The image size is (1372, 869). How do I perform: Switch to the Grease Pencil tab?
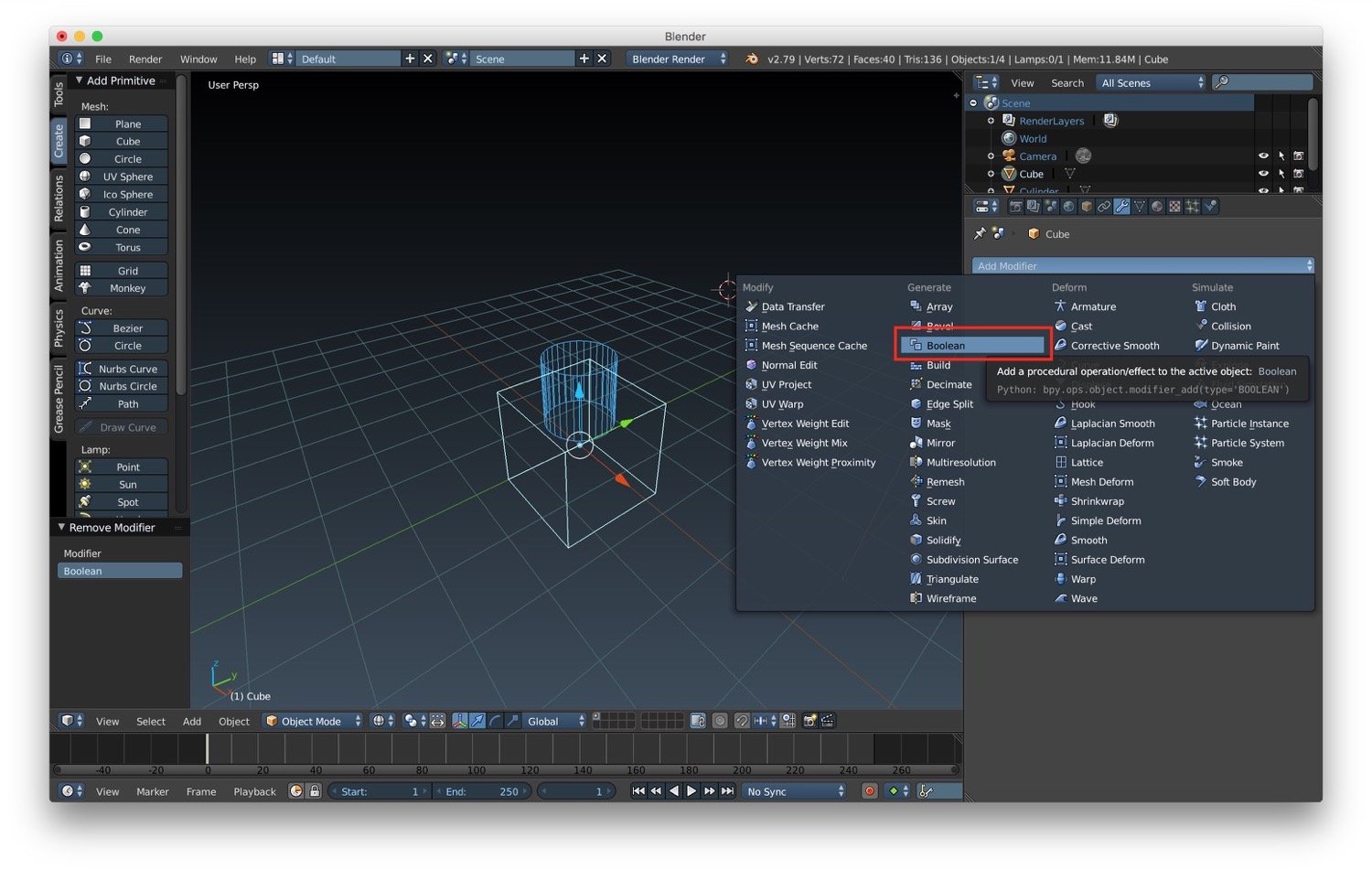click(x=59, y=399)
